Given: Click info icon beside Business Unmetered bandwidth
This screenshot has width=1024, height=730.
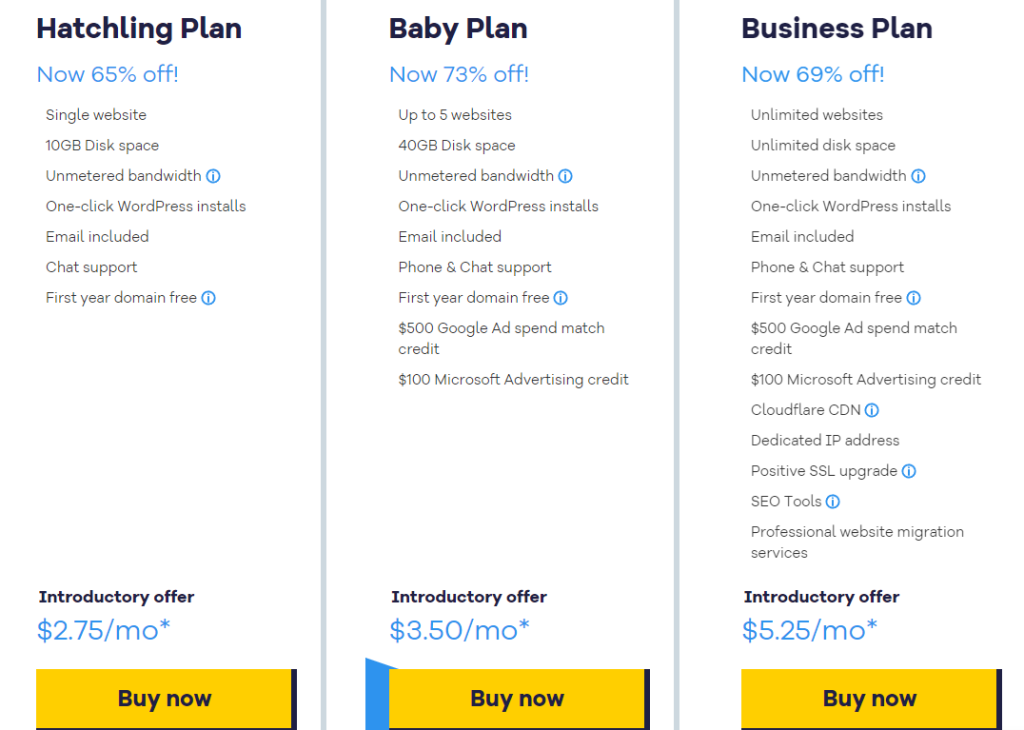Looking at the screenshot, I should (x=918, y=176).
